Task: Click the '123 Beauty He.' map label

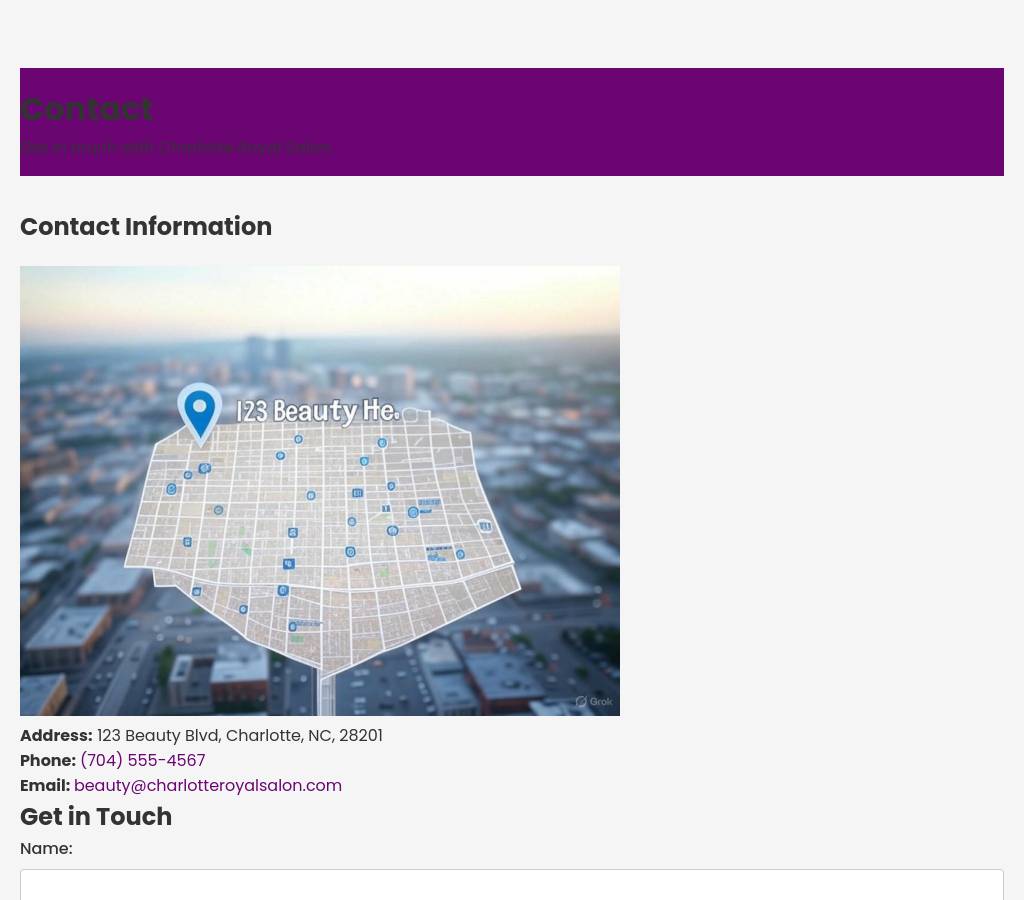Action: (318, 411)
